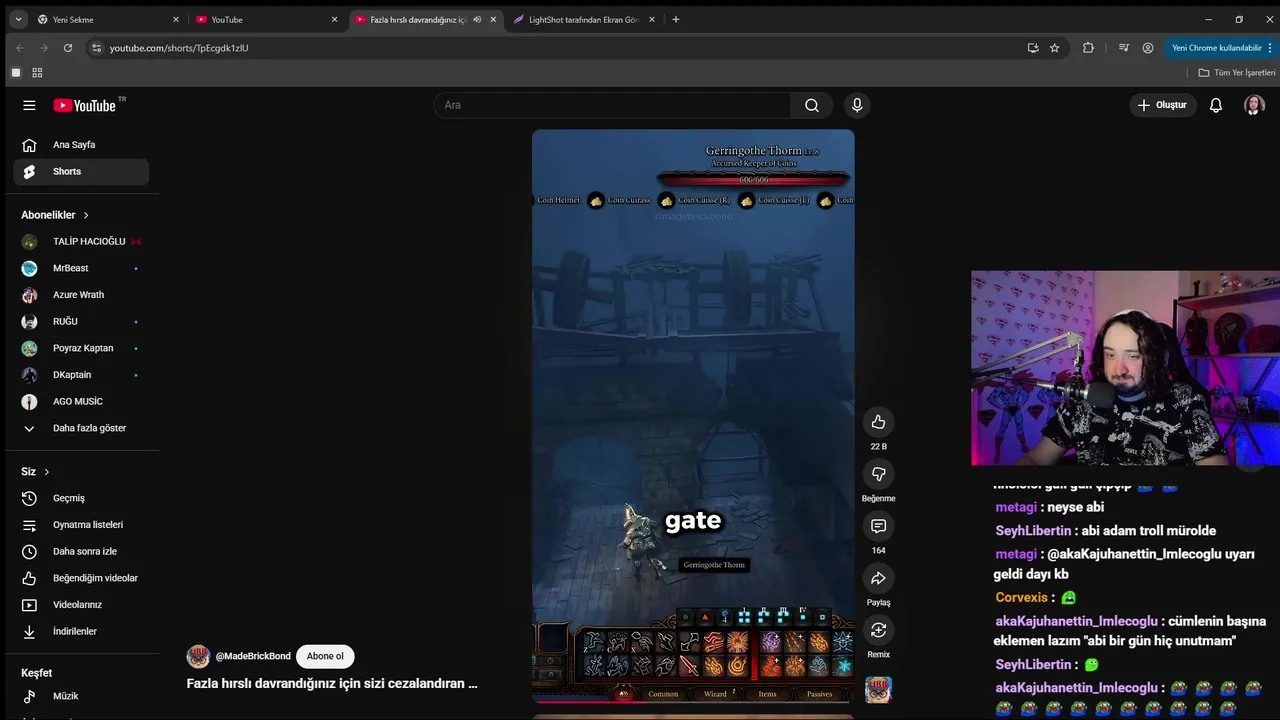Remix this Short
Screen dimensions: 1280x720
click(x=878, y=630)
